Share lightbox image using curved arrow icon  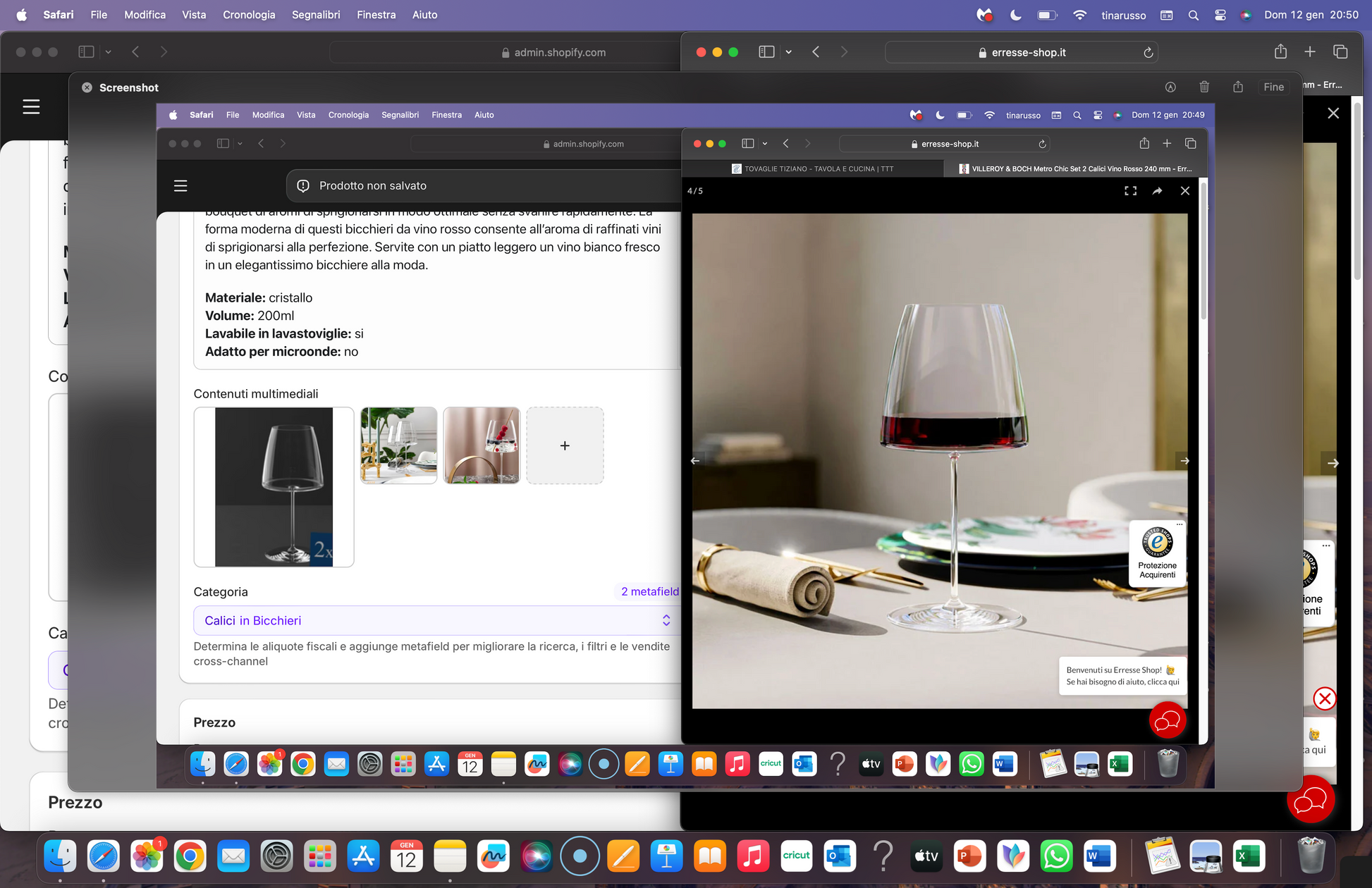[1157, 191]
